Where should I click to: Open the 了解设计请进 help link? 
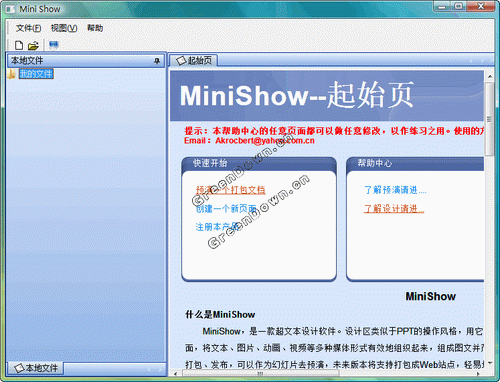pyautogui.click(x=394, y=209)
